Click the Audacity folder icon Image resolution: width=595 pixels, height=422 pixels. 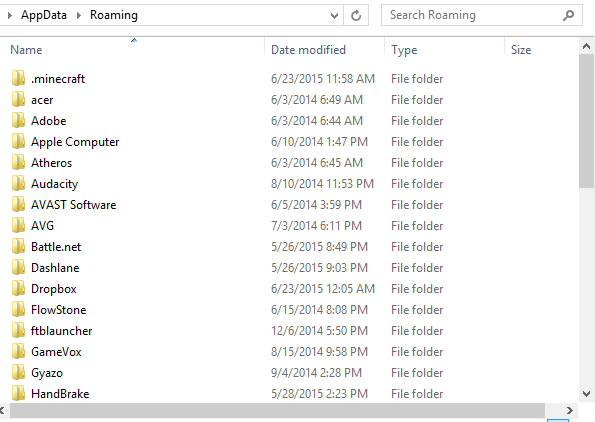(x=18, y=184)
